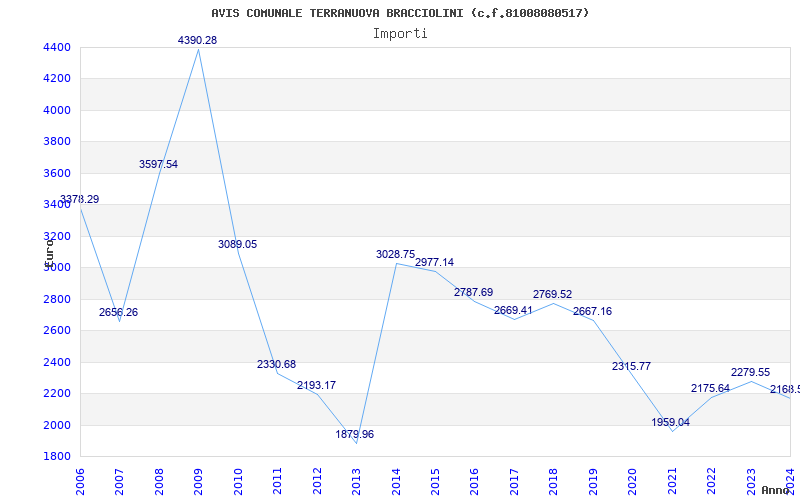Select the 2193.17 data label
This screenshot has height=500, width=800.
tap(316, 385)
